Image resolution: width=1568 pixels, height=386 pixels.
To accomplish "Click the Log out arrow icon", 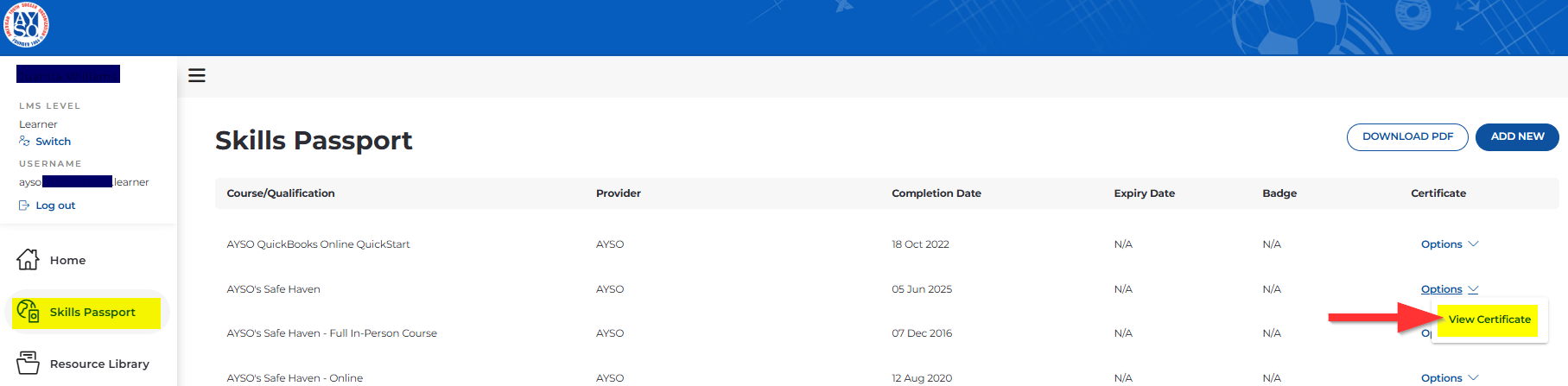I will pos(24,206).
